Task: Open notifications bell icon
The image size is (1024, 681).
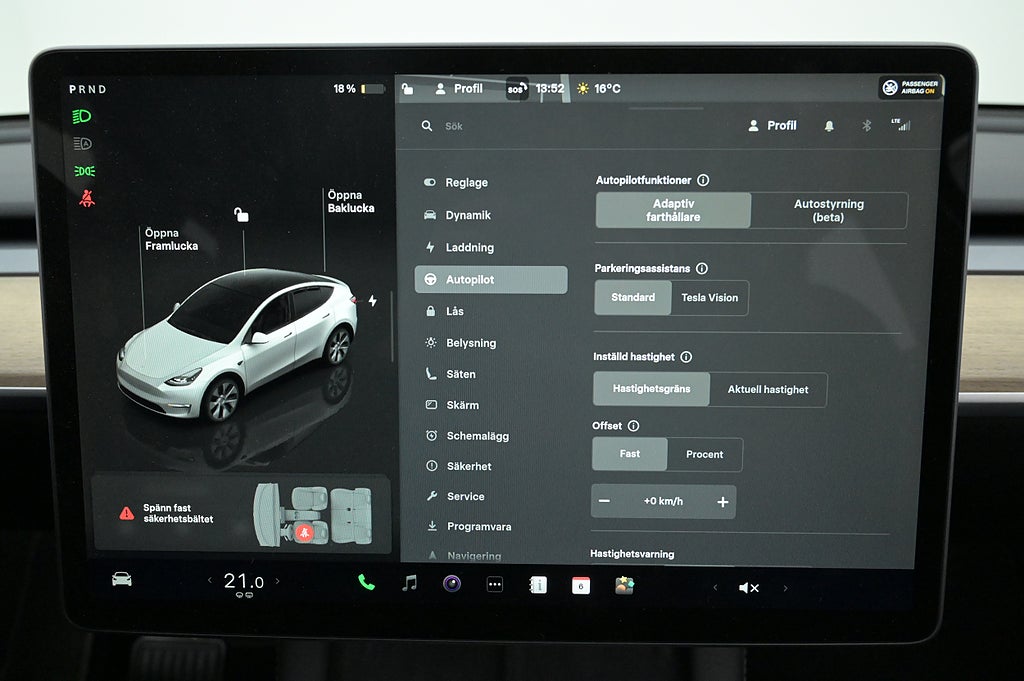Action: (x=829, y=126)
